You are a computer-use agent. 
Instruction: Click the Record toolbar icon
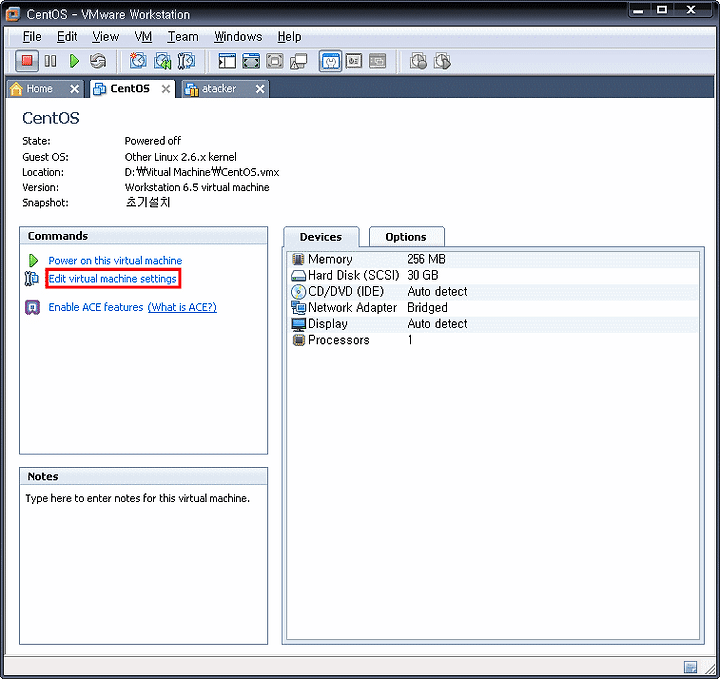coord(418,61)
